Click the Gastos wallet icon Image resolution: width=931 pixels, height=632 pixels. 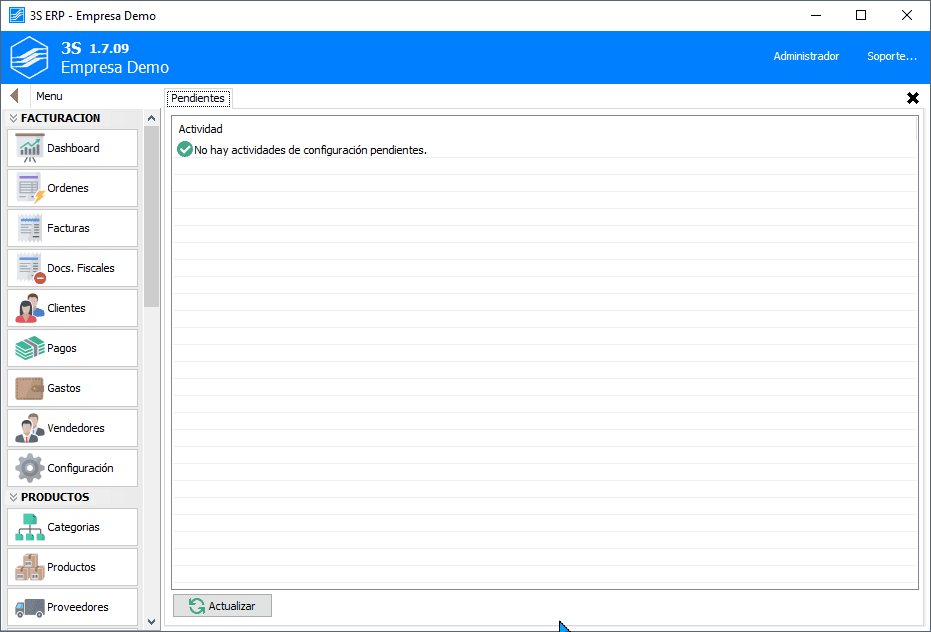[30, 388]
